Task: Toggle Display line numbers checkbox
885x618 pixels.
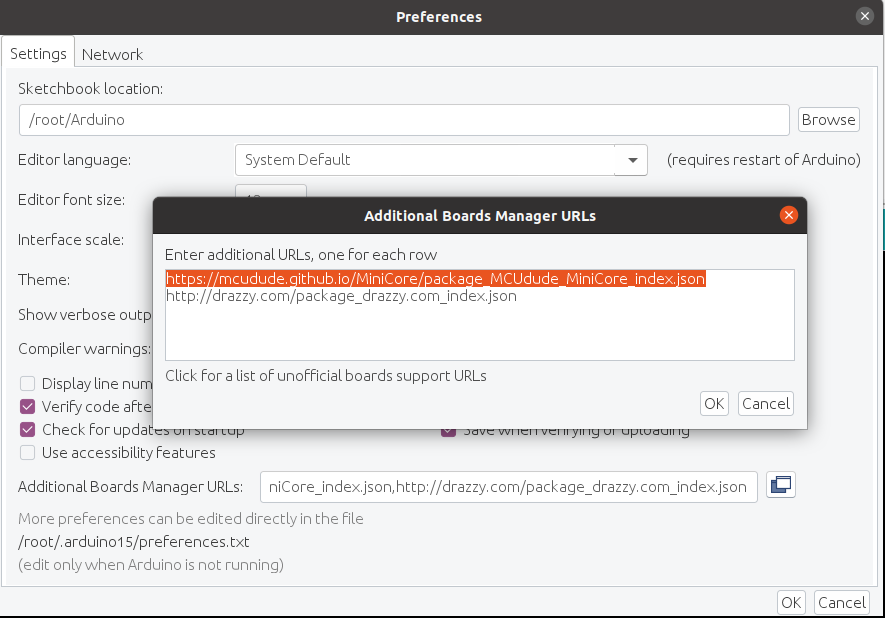Action: [28, 384]
